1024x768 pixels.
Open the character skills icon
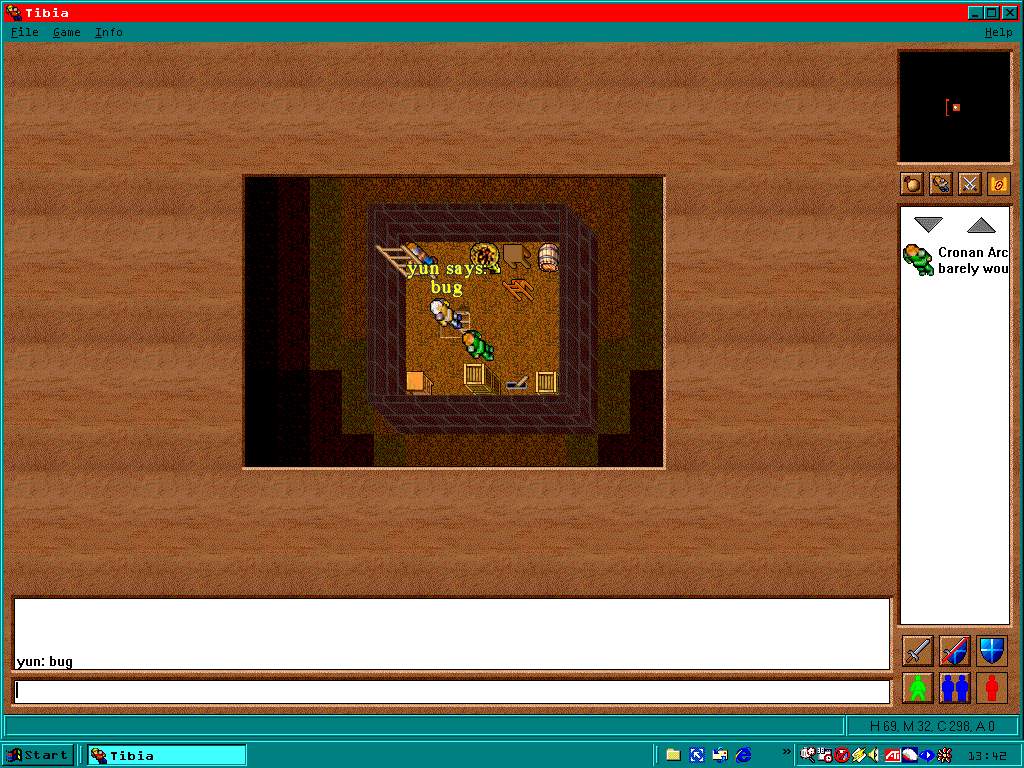[x=941, y=184]
